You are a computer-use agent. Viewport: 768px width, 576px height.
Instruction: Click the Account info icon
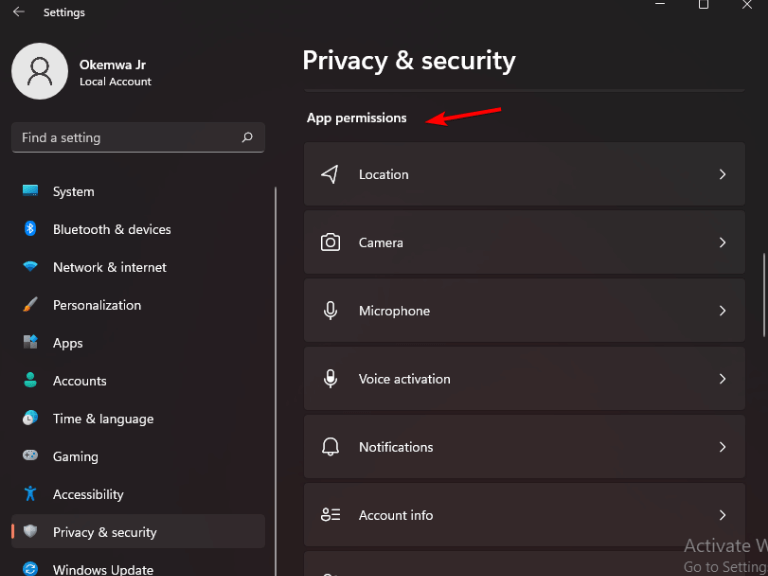tap(331, 515)
